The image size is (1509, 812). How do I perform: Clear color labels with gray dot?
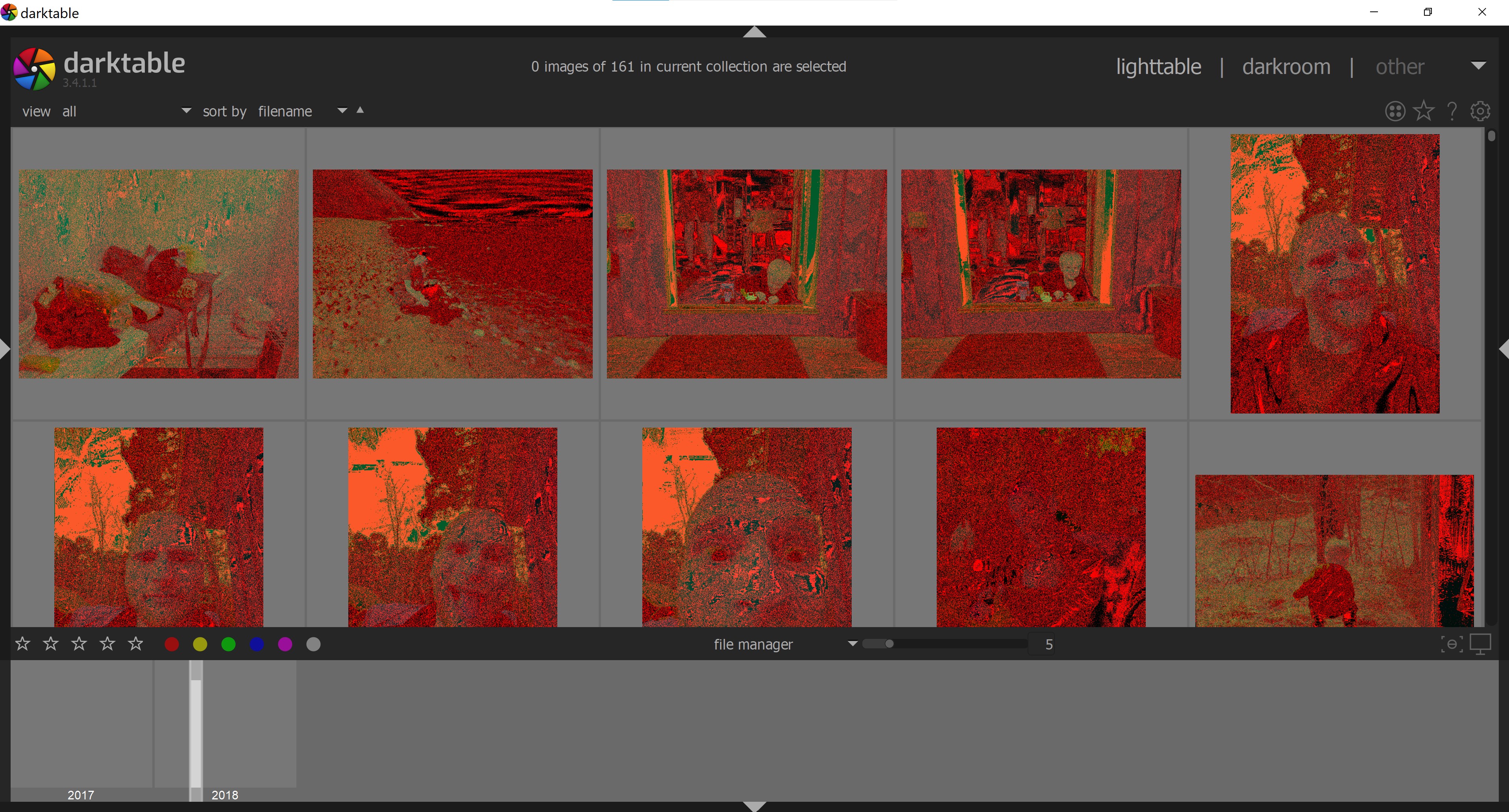[x=313, y=644]
